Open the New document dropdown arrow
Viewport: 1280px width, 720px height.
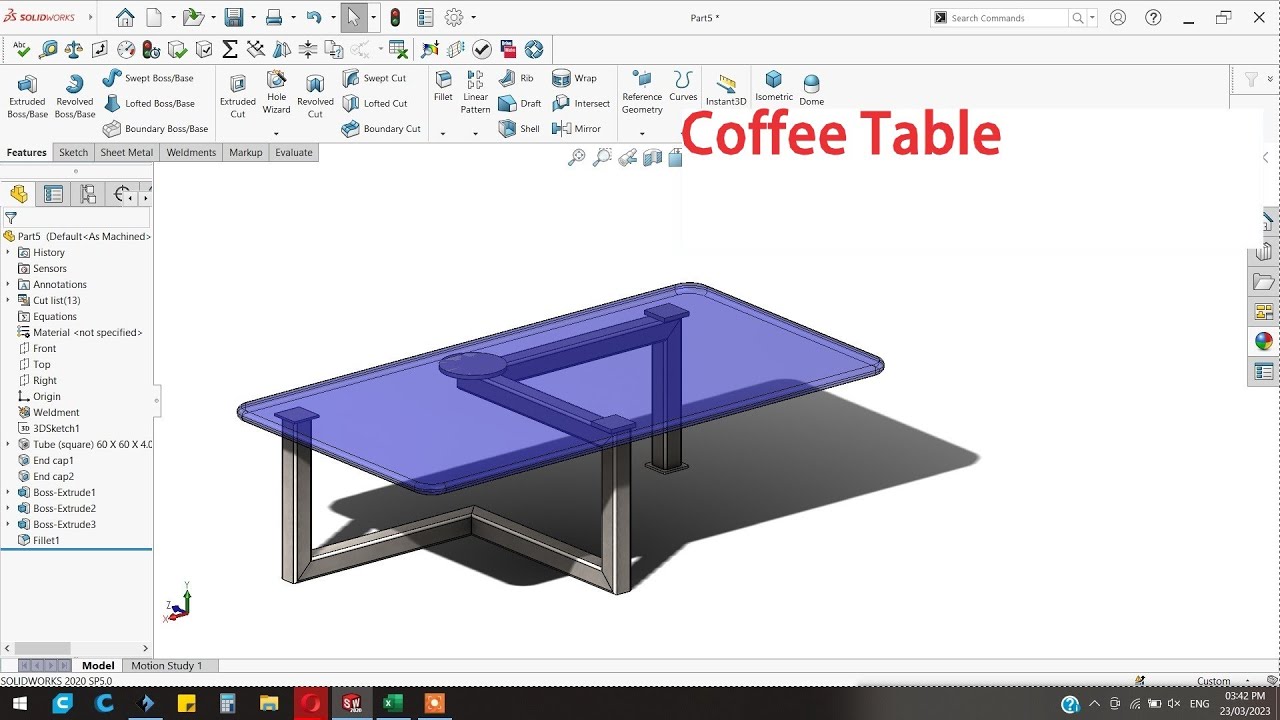(x=172, y=18)
